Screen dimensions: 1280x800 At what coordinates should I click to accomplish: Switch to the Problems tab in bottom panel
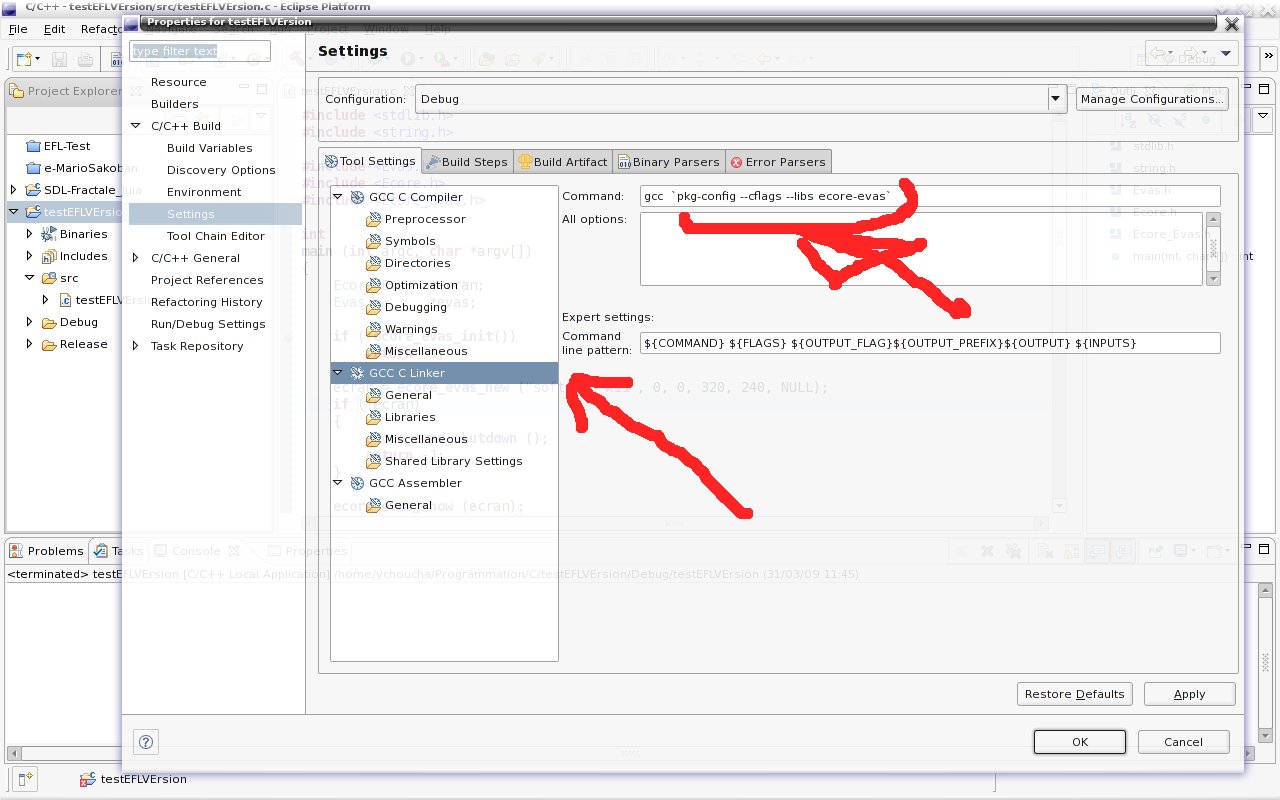point(47,551)
